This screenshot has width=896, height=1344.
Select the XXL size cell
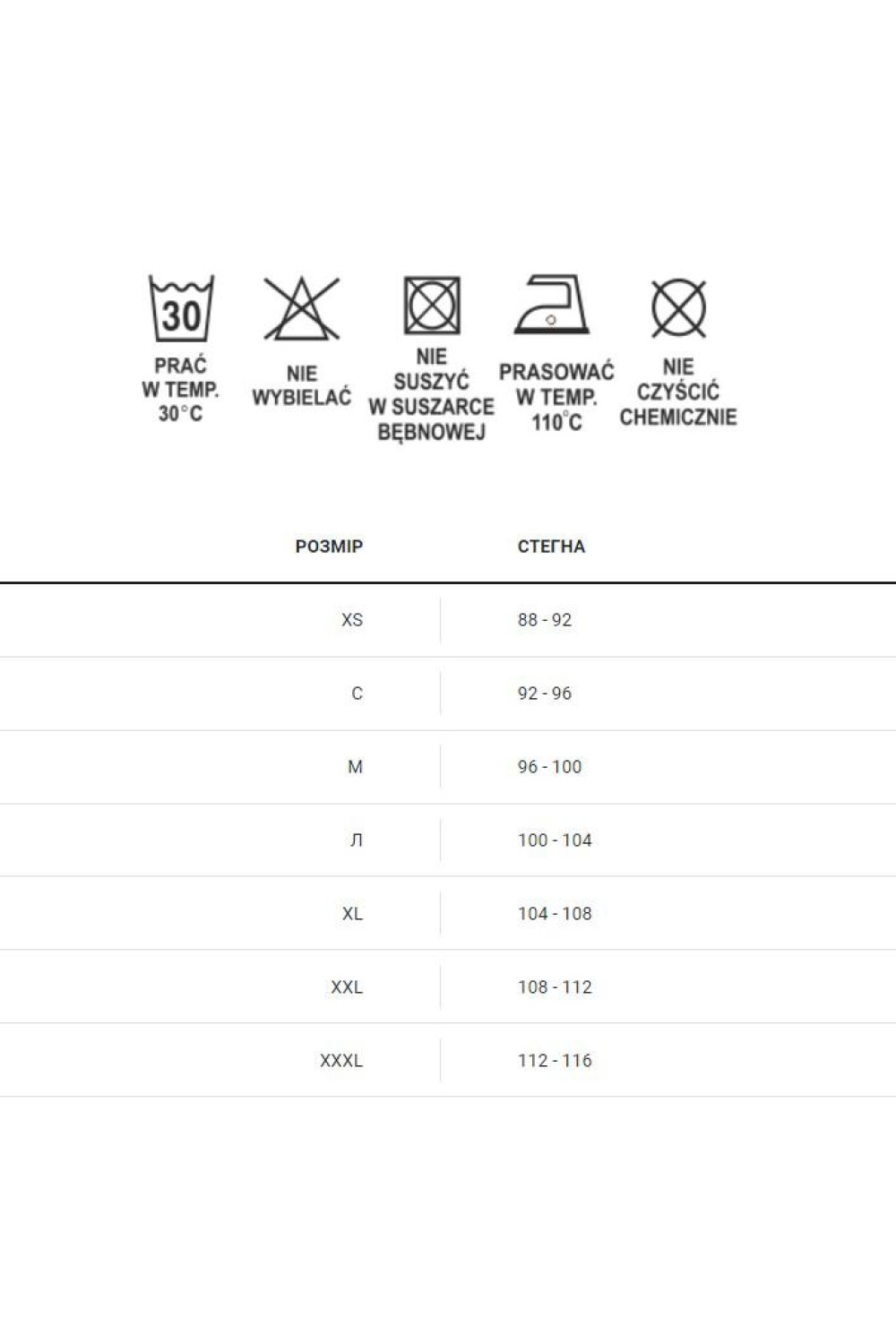click(347, 987)
